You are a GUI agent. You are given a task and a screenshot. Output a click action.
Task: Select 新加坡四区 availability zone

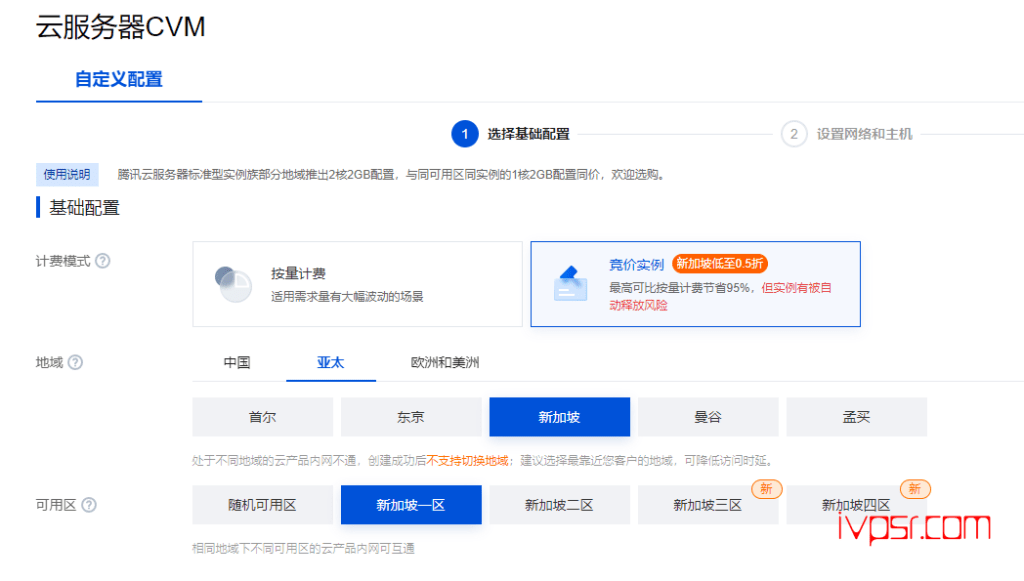pos(857,505)
